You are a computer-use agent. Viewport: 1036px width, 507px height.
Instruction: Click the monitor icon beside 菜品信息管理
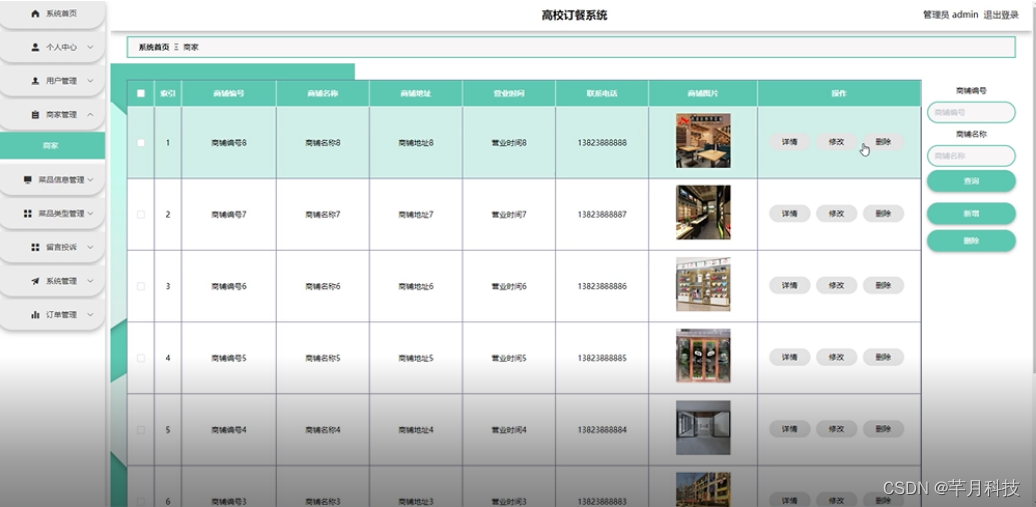click(27, 180)
